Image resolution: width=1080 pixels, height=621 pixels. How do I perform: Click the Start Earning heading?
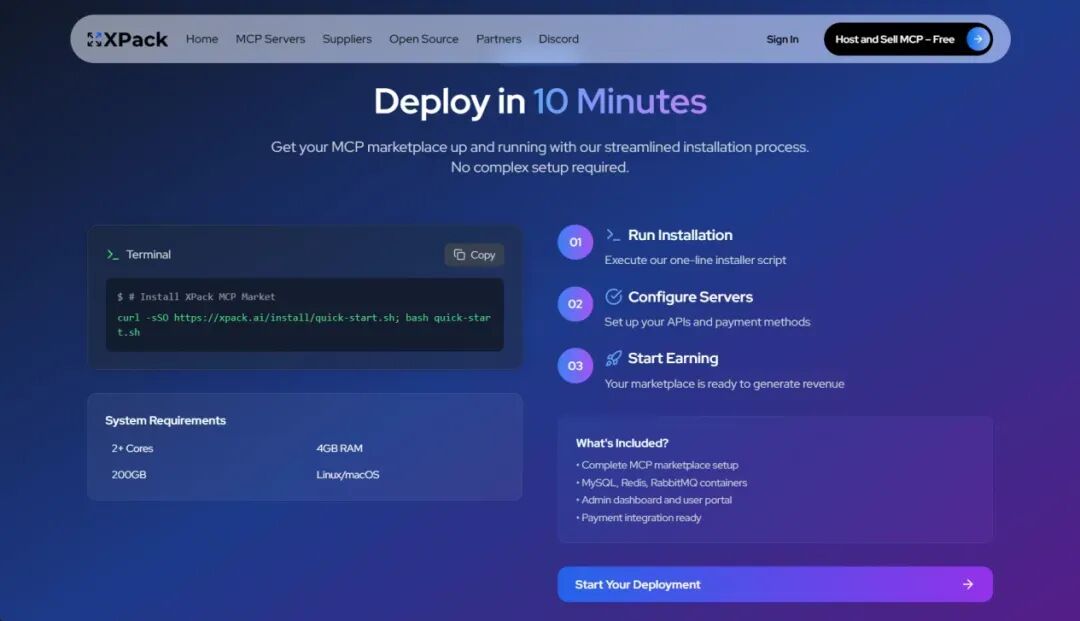673,358
